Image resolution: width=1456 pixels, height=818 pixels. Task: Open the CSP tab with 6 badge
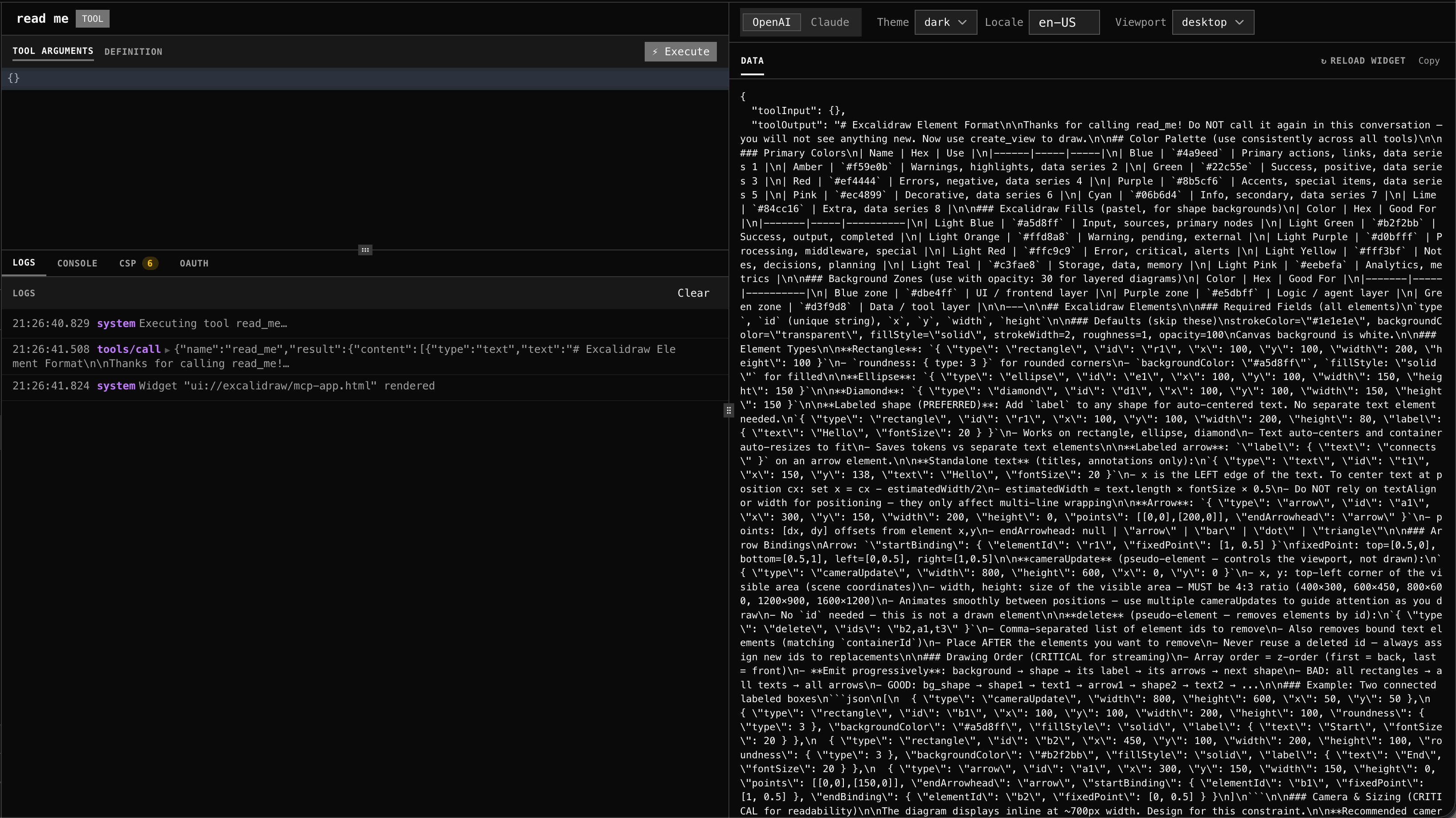click(x=138, y=263)
